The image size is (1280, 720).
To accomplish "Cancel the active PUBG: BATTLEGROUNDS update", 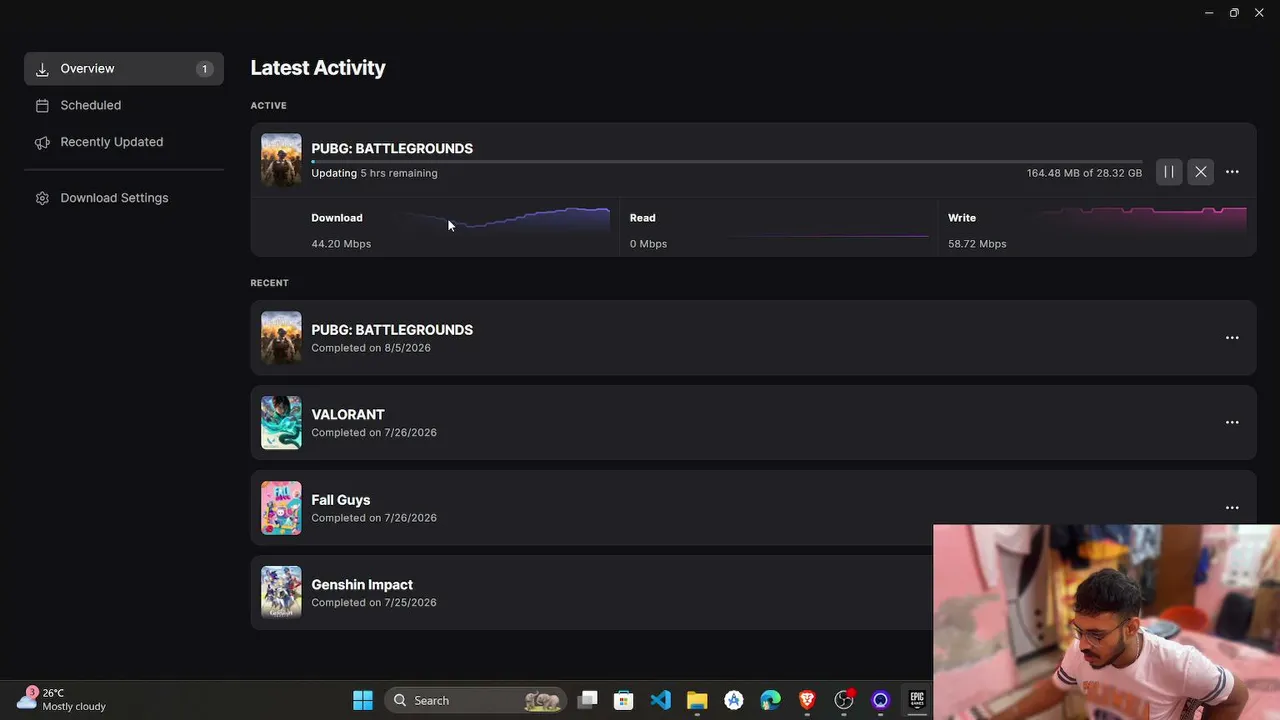I will pyautogui.click(x=1201, y=172).
